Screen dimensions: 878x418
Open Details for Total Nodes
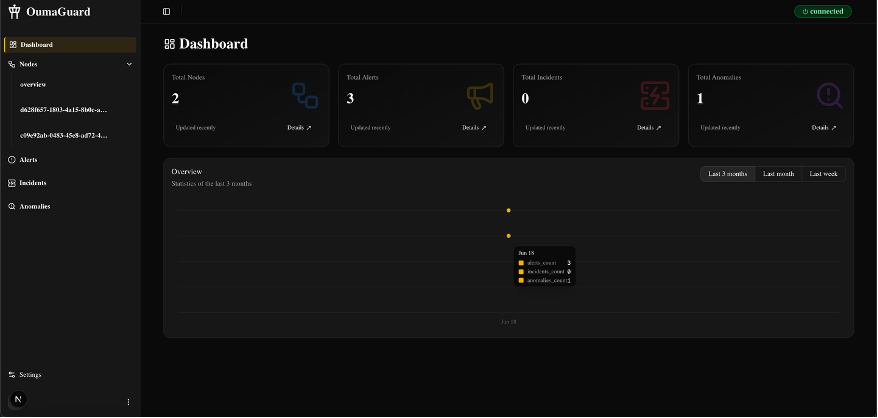point(299,128)
